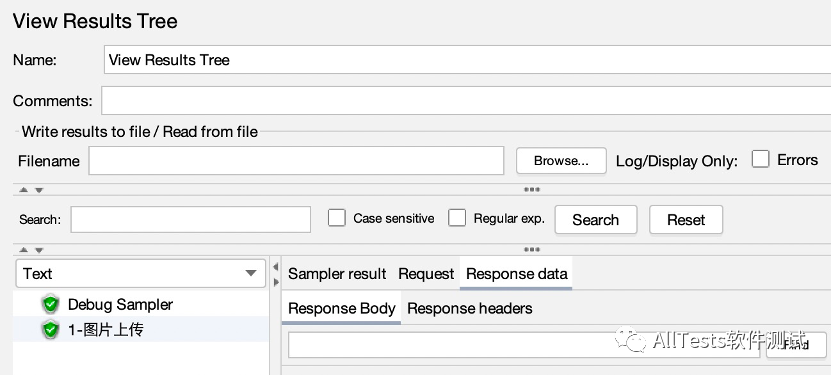Click left arrow on the results split divider
This screenshot has width=832, height=376.
pyautogui.click(x=275, y=266)
